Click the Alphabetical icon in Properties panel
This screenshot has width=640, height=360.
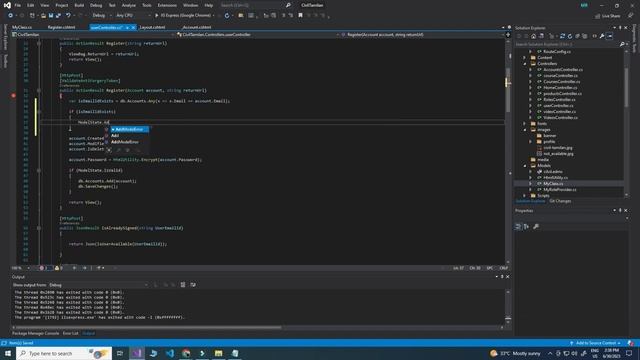[527, 227]
